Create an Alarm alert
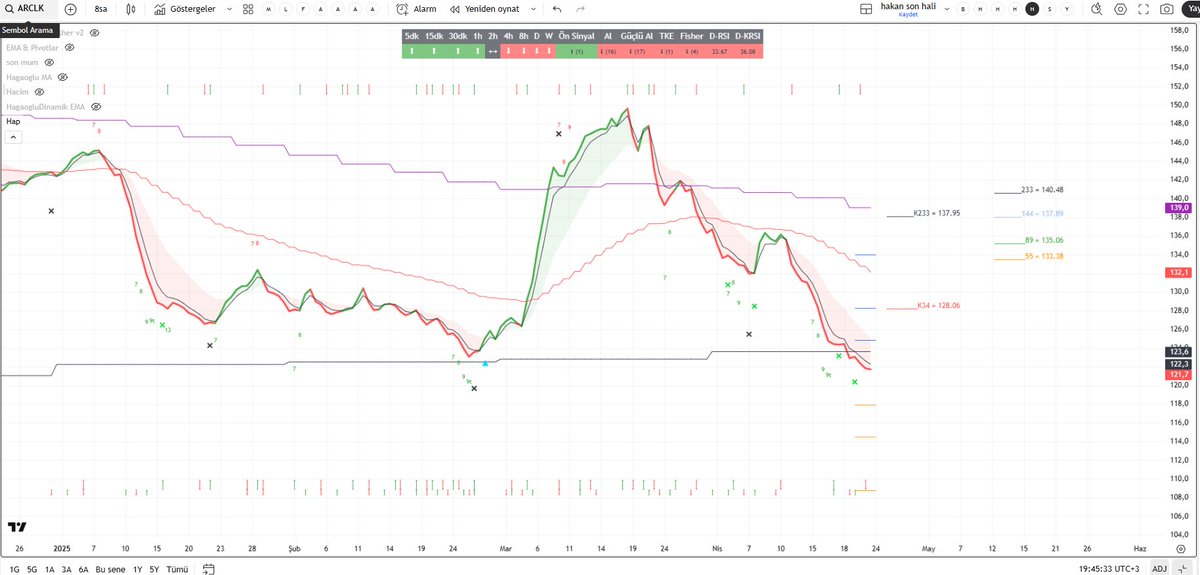 pos(416,9)
